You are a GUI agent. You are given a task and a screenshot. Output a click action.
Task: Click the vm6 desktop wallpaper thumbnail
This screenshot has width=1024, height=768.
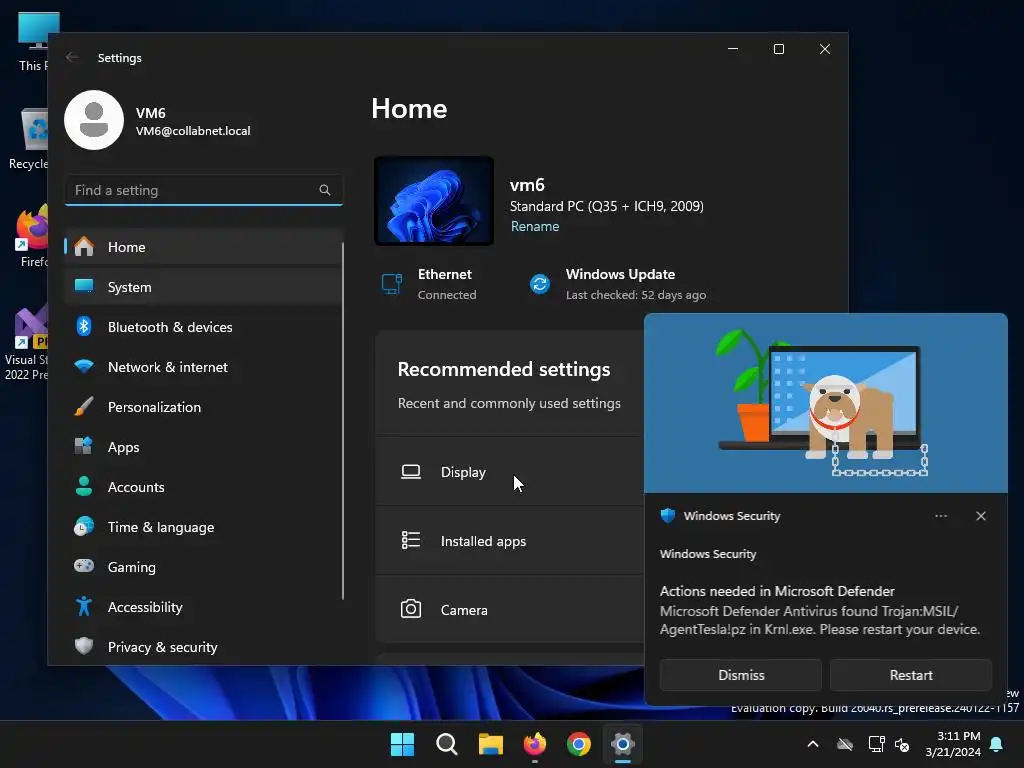tap(434, 200)
